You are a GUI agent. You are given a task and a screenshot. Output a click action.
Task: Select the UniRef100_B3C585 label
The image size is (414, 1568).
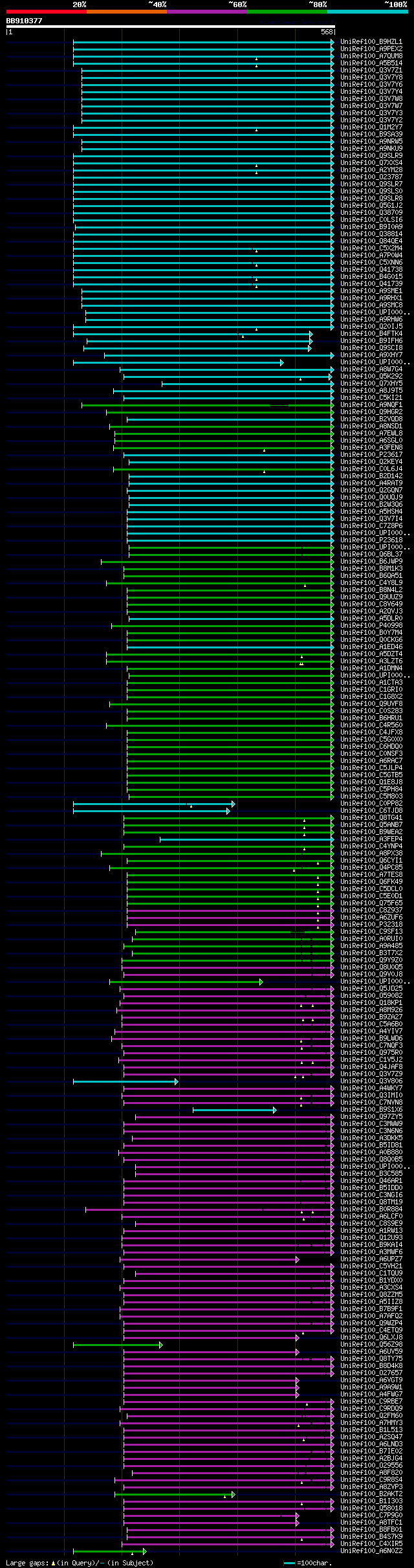[x=371, y=1173]
